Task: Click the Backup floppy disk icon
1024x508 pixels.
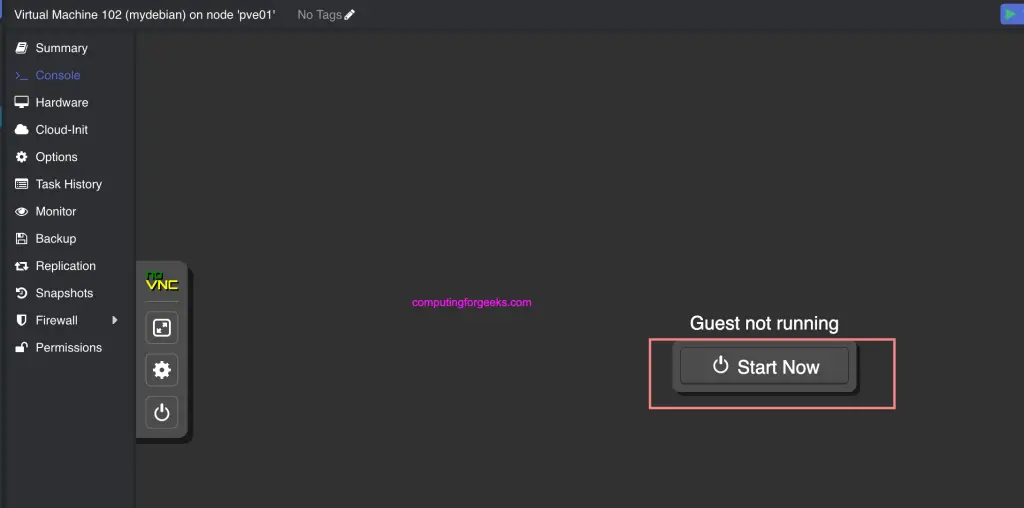Action: (x=22, y=239)
